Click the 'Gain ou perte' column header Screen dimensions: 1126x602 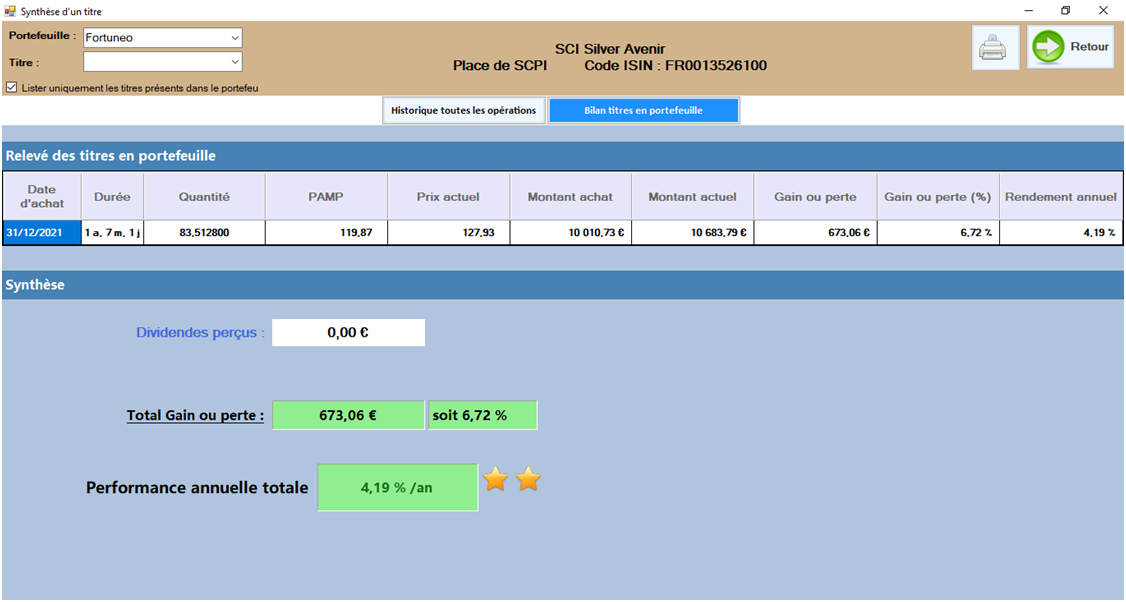[x=815, y=196]
